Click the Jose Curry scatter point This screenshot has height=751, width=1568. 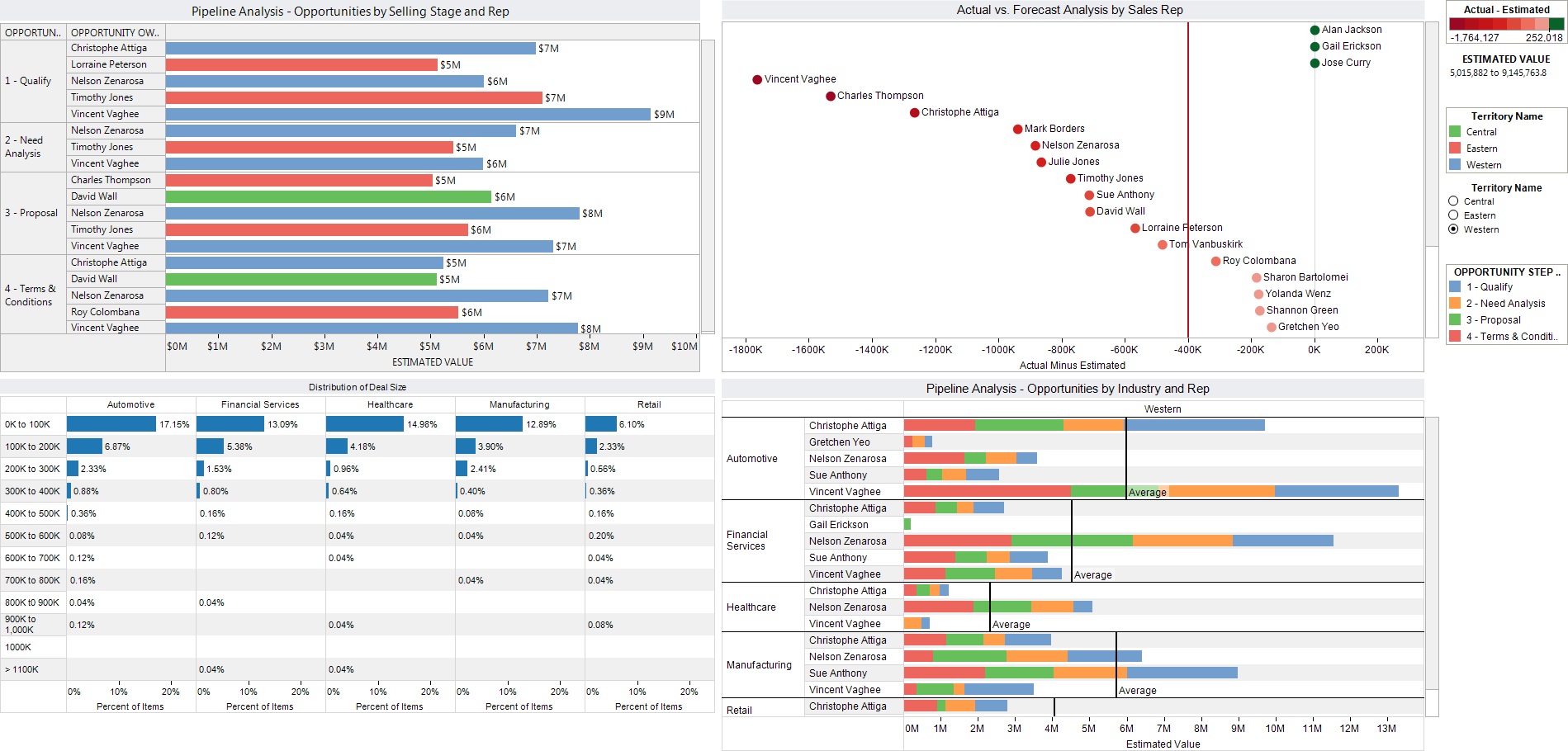(x=1315, y=64)
